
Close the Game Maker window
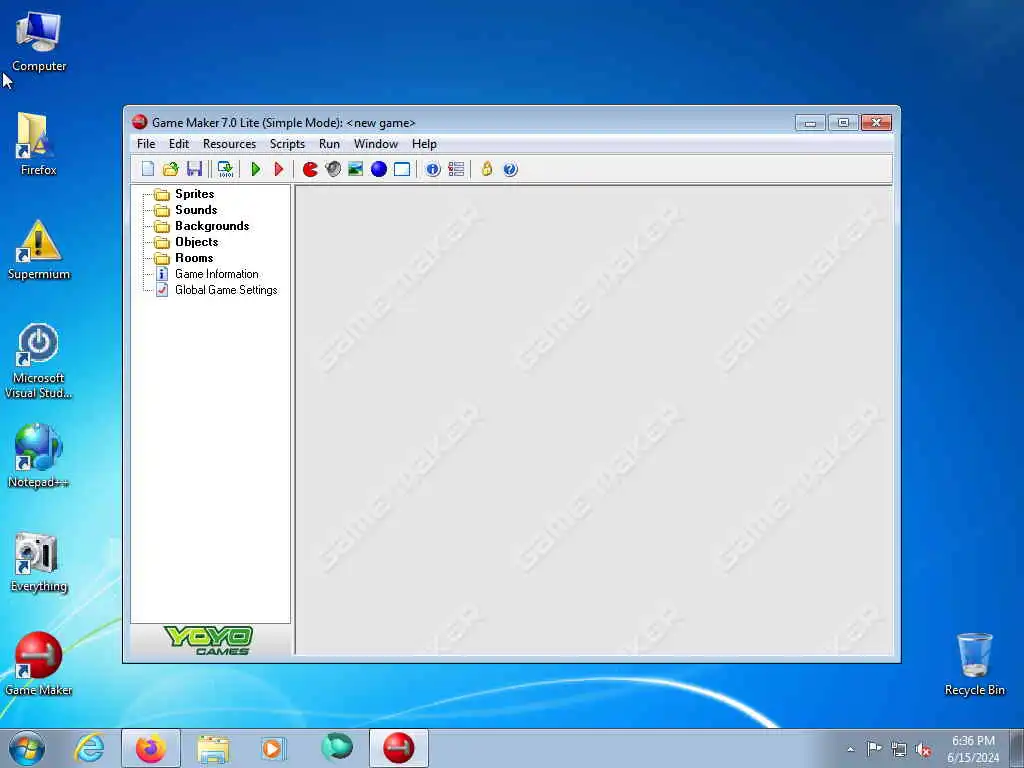point(876,123)
